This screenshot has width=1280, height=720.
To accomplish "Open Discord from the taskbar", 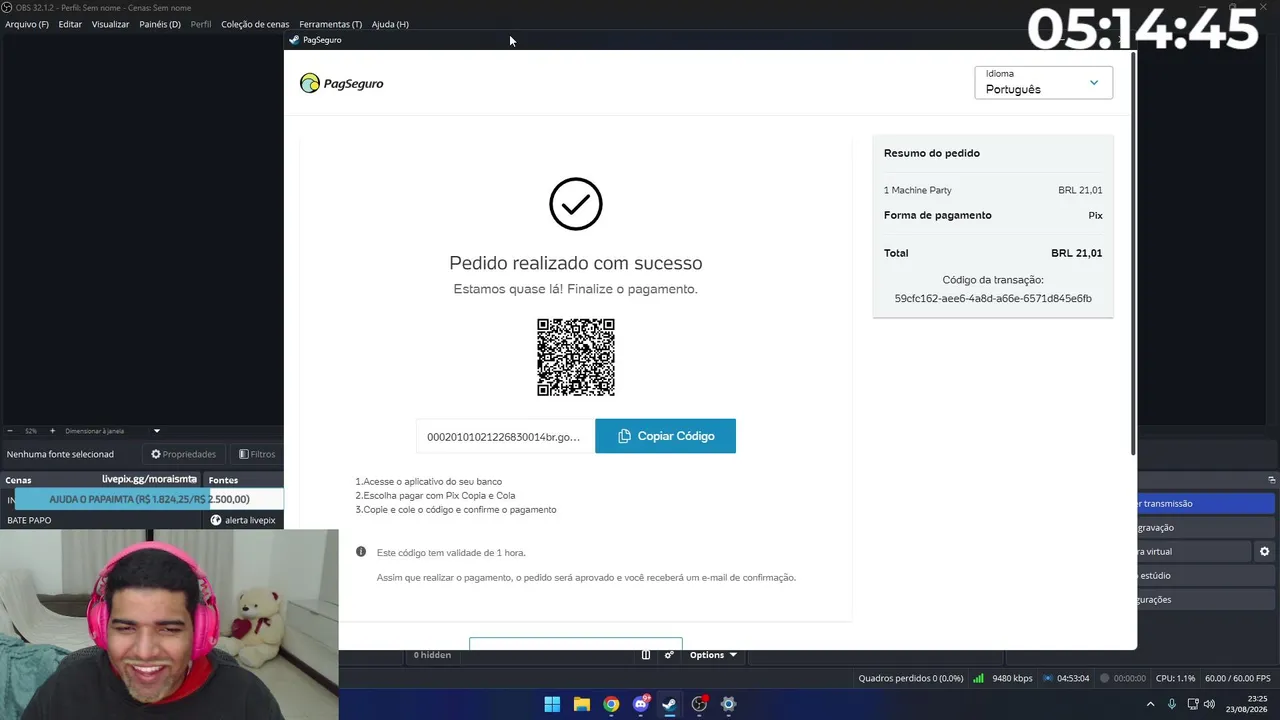I will point(641,704).
